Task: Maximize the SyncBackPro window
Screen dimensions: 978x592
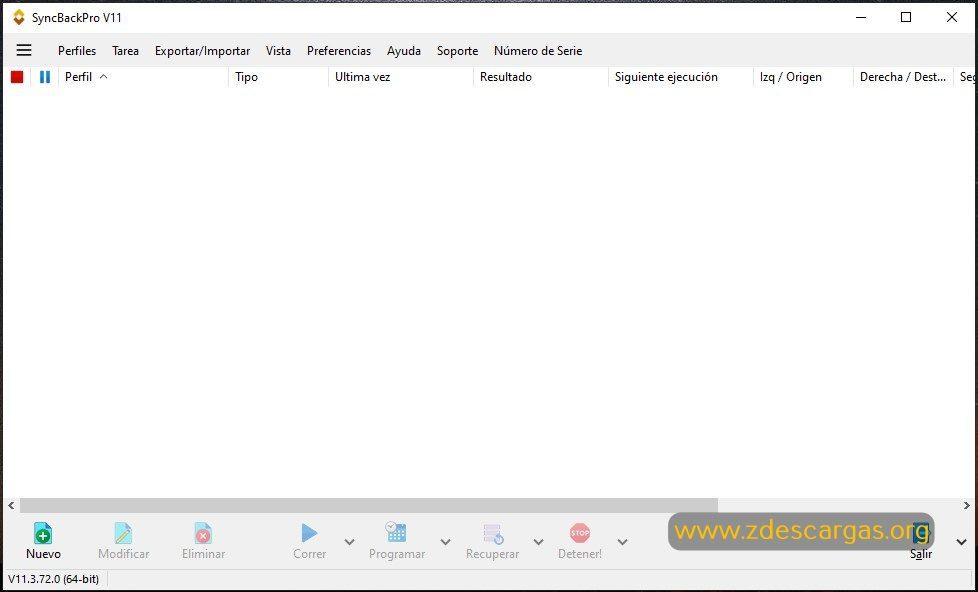Action: [906, 17]
